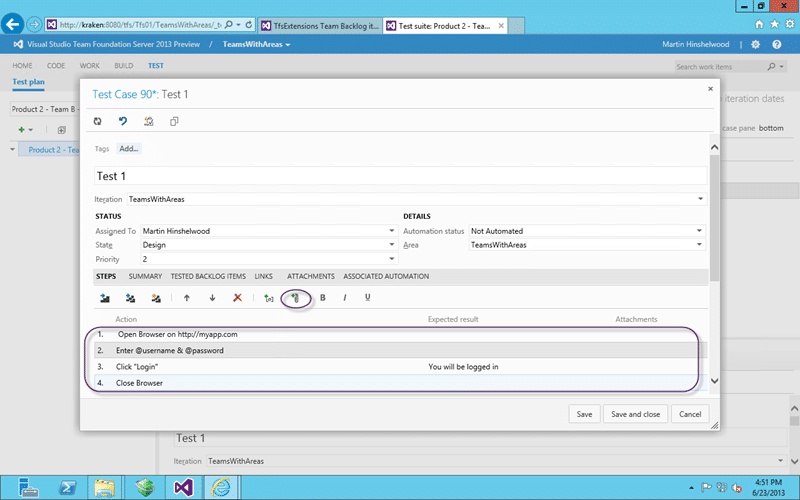Click the Insert shared steps icon
Screen dimensions: 800x500
pyautogui.click(x=130, y=298)
